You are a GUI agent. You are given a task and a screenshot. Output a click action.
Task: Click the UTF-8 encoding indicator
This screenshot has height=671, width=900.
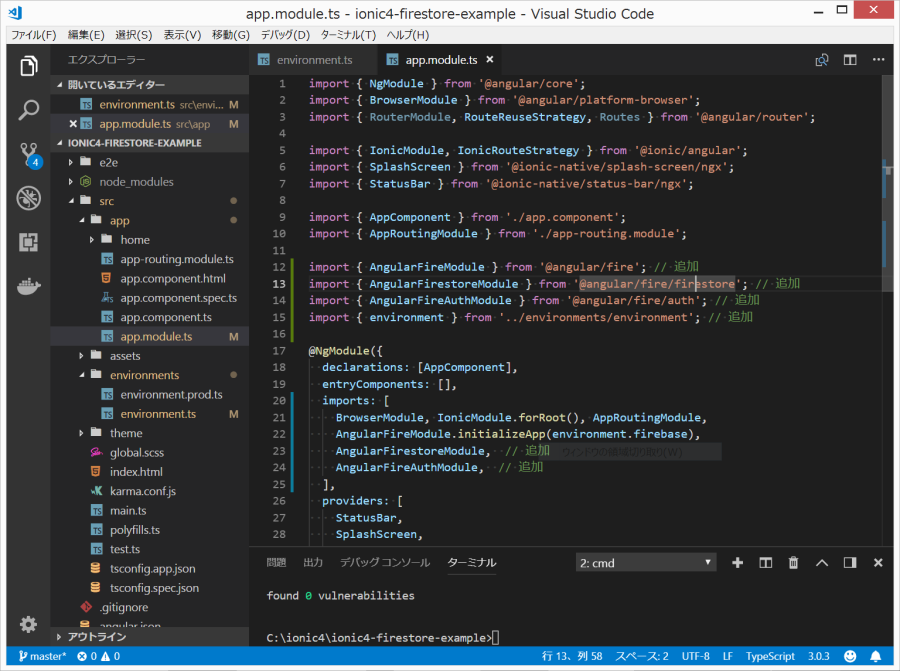[696, 656]
